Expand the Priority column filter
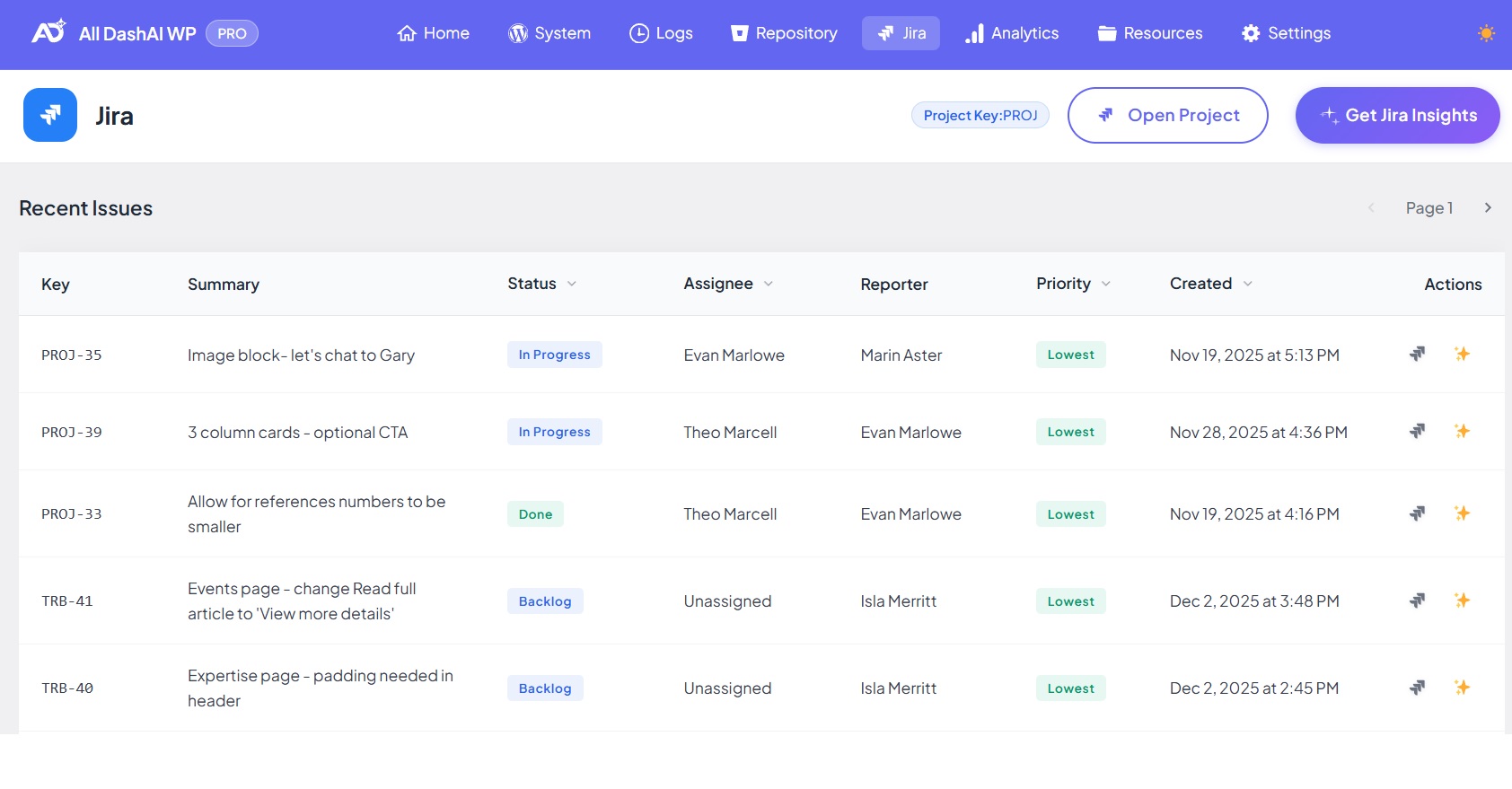This screenshot has width=1512, height=789. click(1105, 284)
